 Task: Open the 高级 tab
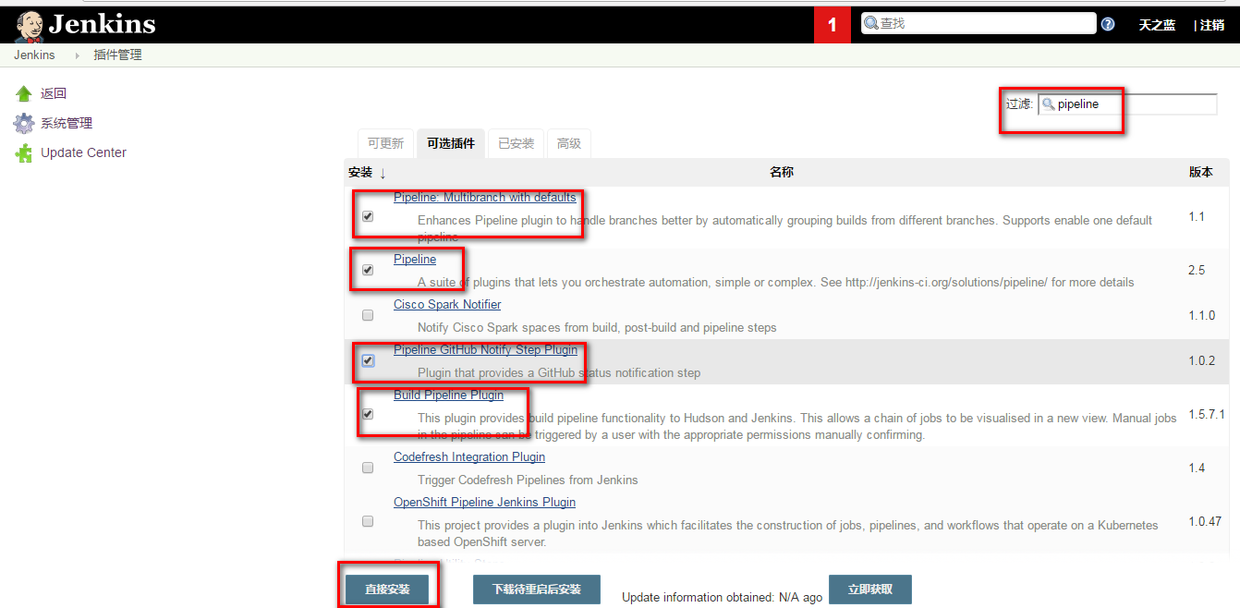569,143
